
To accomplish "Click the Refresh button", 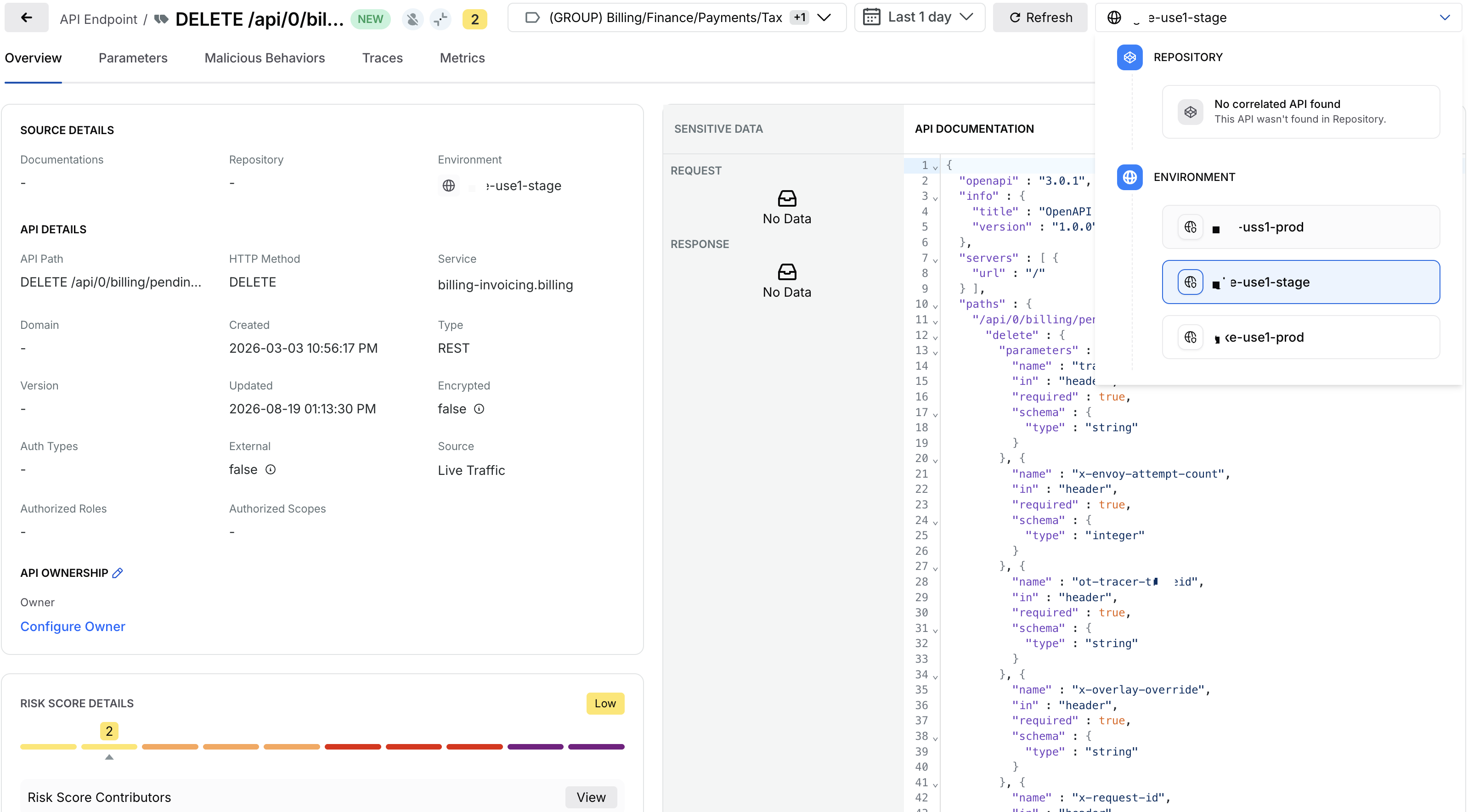I will coord(1040,17).
